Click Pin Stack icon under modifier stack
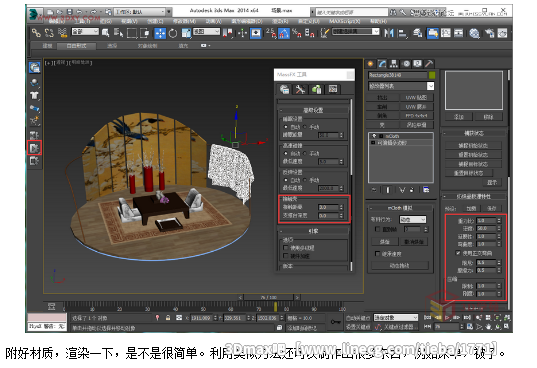 pyautogui.click(x=374, y=190)
